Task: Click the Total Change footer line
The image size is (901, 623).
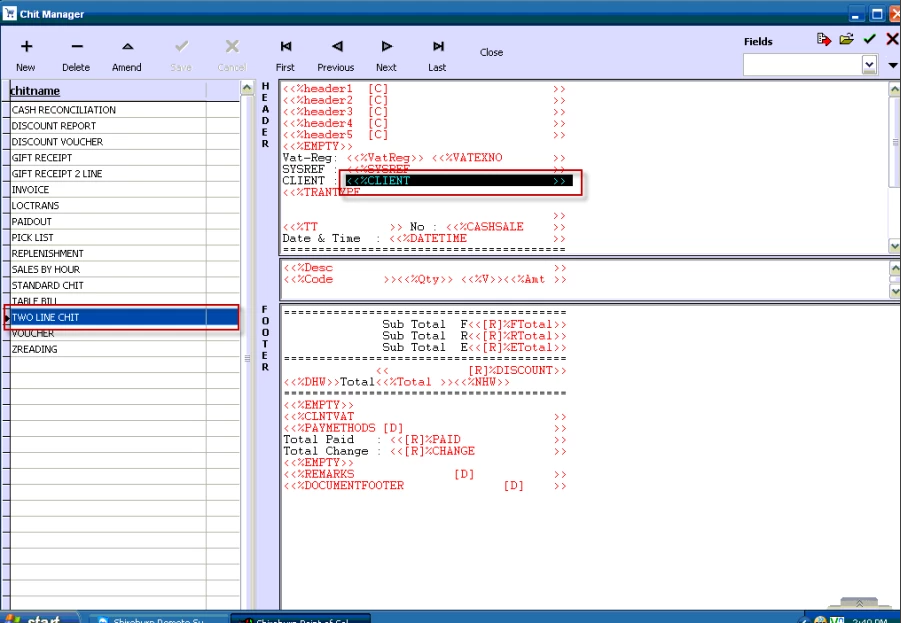Action: click(x=425, y=451)
